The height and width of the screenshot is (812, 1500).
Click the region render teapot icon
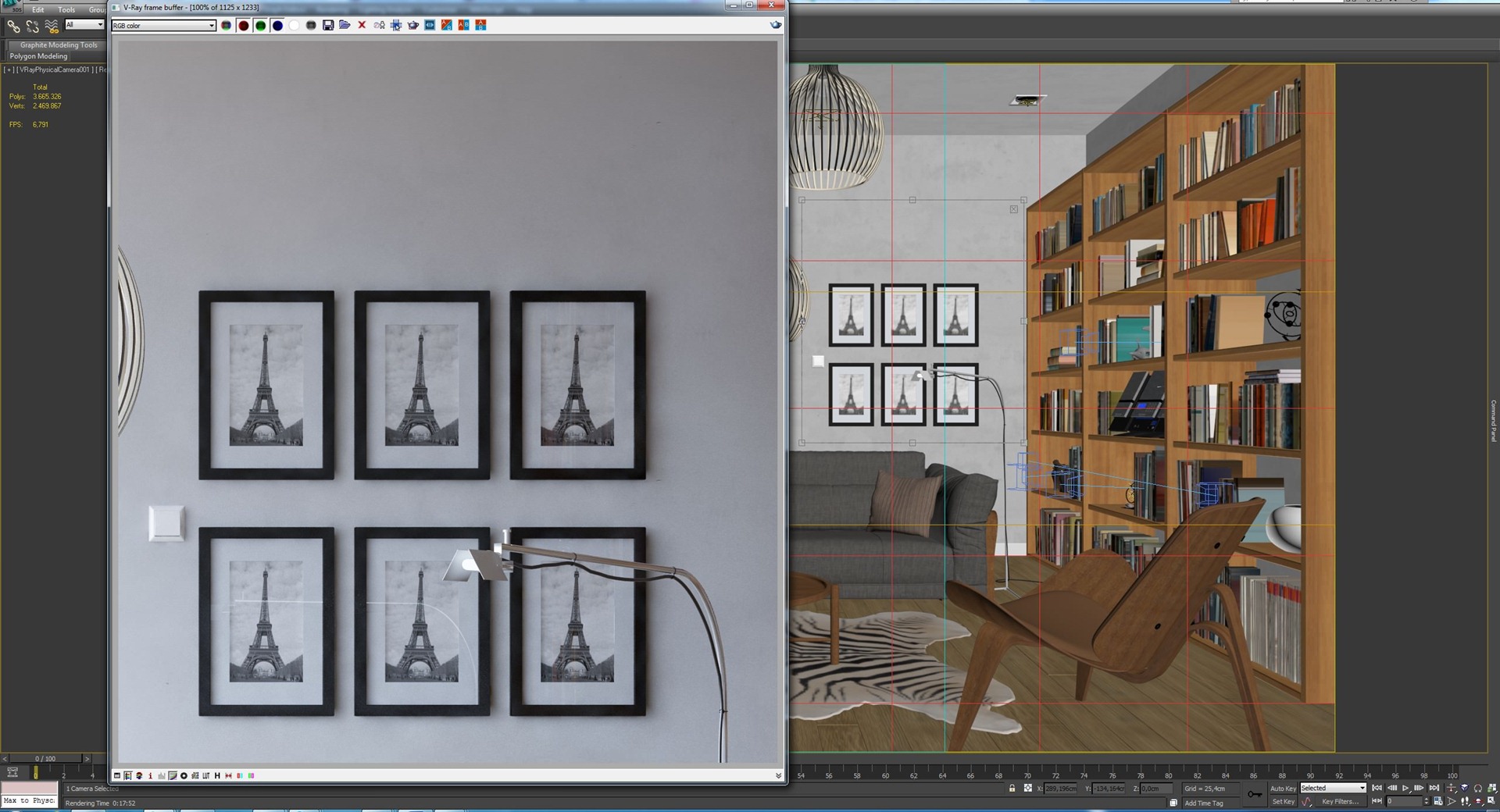413,26
